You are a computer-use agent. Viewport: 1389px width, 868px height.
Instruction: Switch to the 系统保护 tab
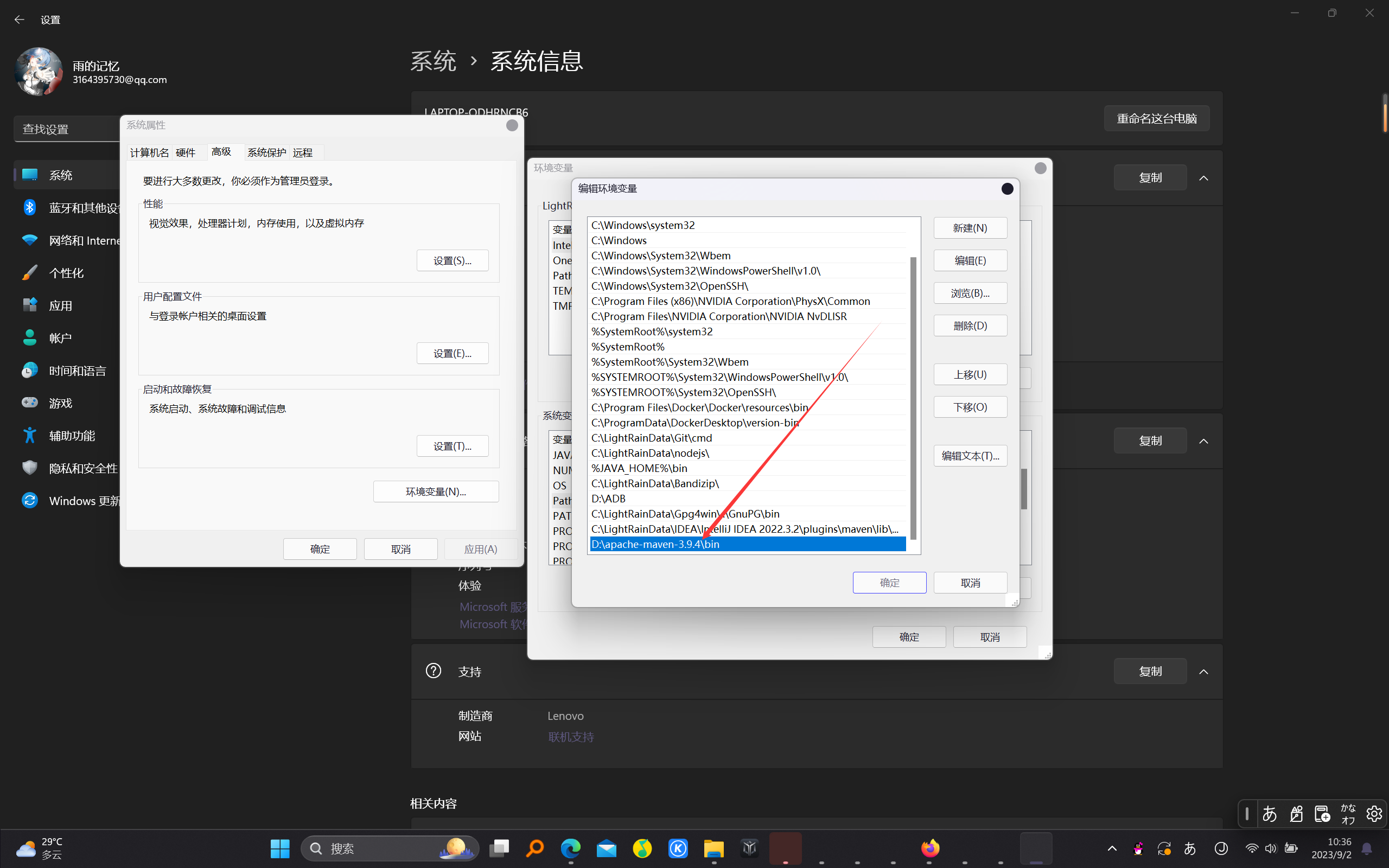click(x=266, y=152)
